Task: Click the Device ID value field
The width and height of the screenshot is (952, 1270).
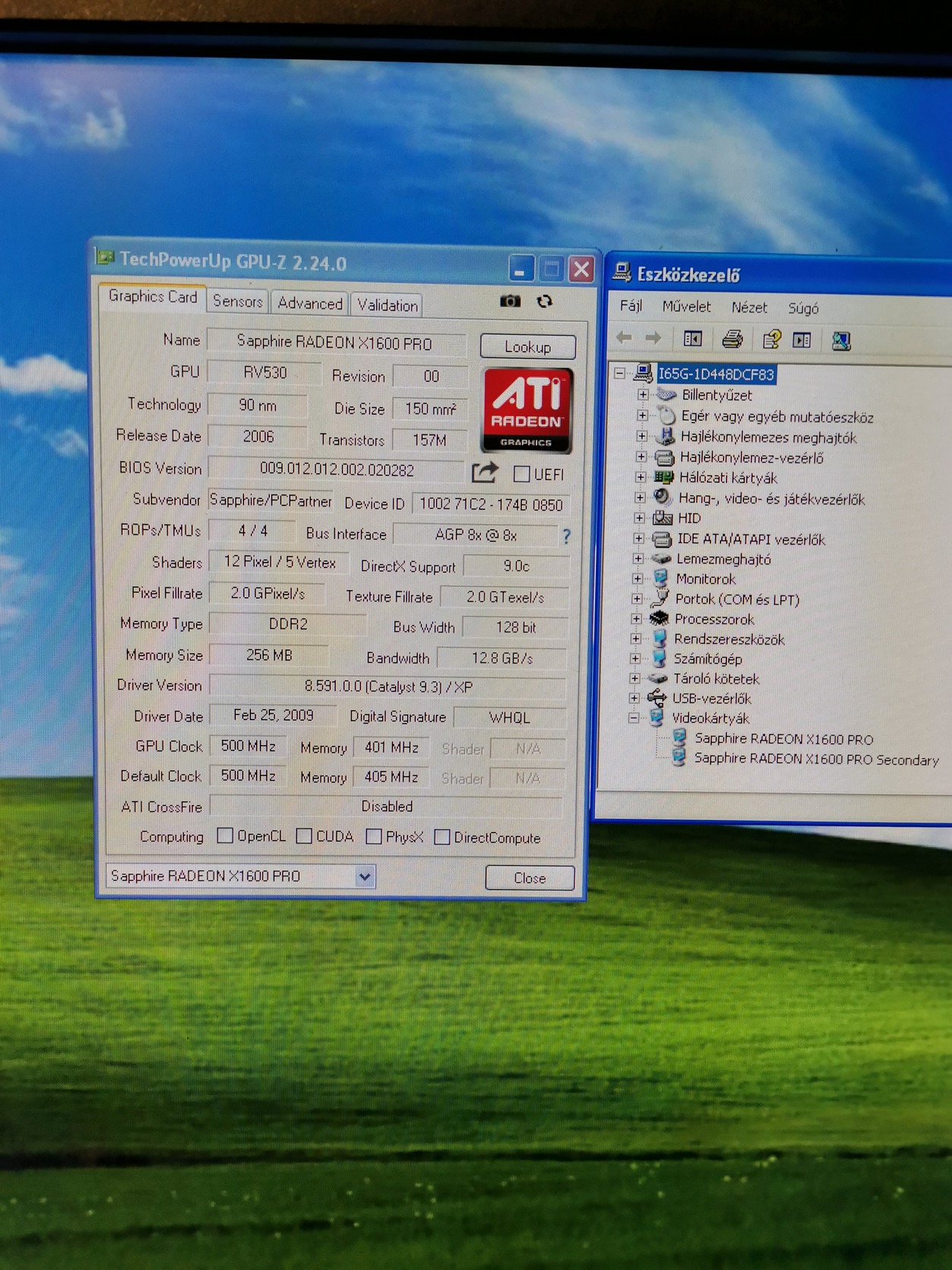Action: pyautogui.click(x=491, y=504)
